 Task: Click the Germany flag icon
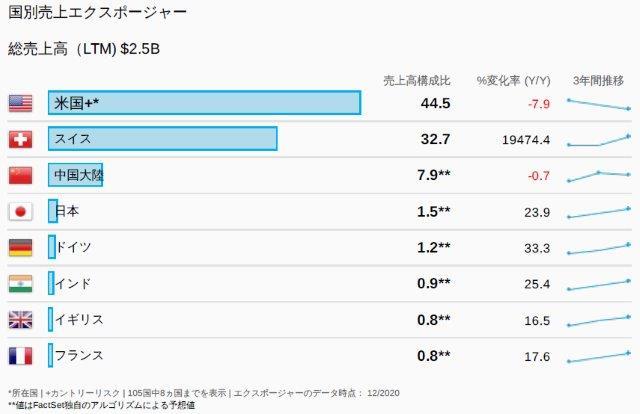point(20,247)
